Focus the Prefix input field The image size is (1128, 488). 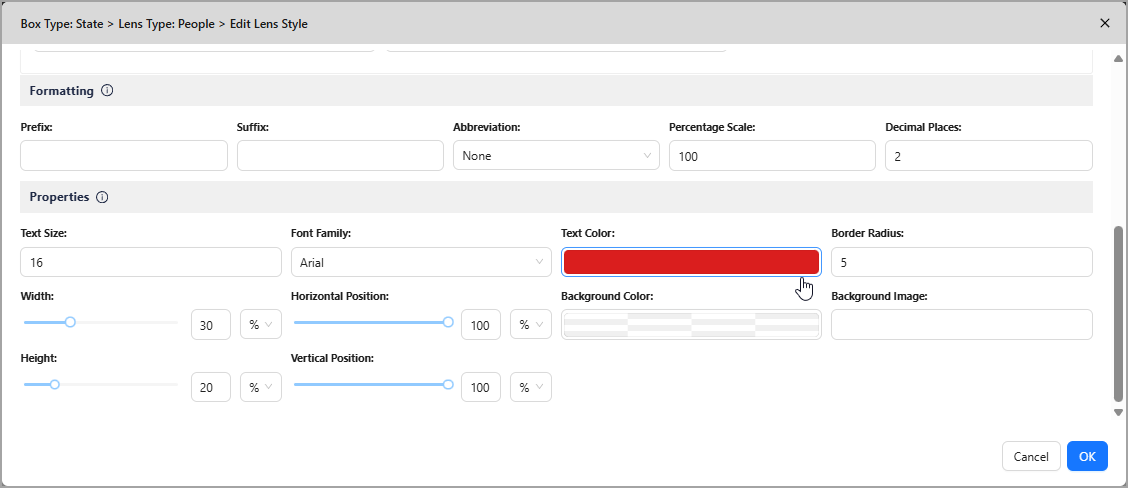[124, 156]
